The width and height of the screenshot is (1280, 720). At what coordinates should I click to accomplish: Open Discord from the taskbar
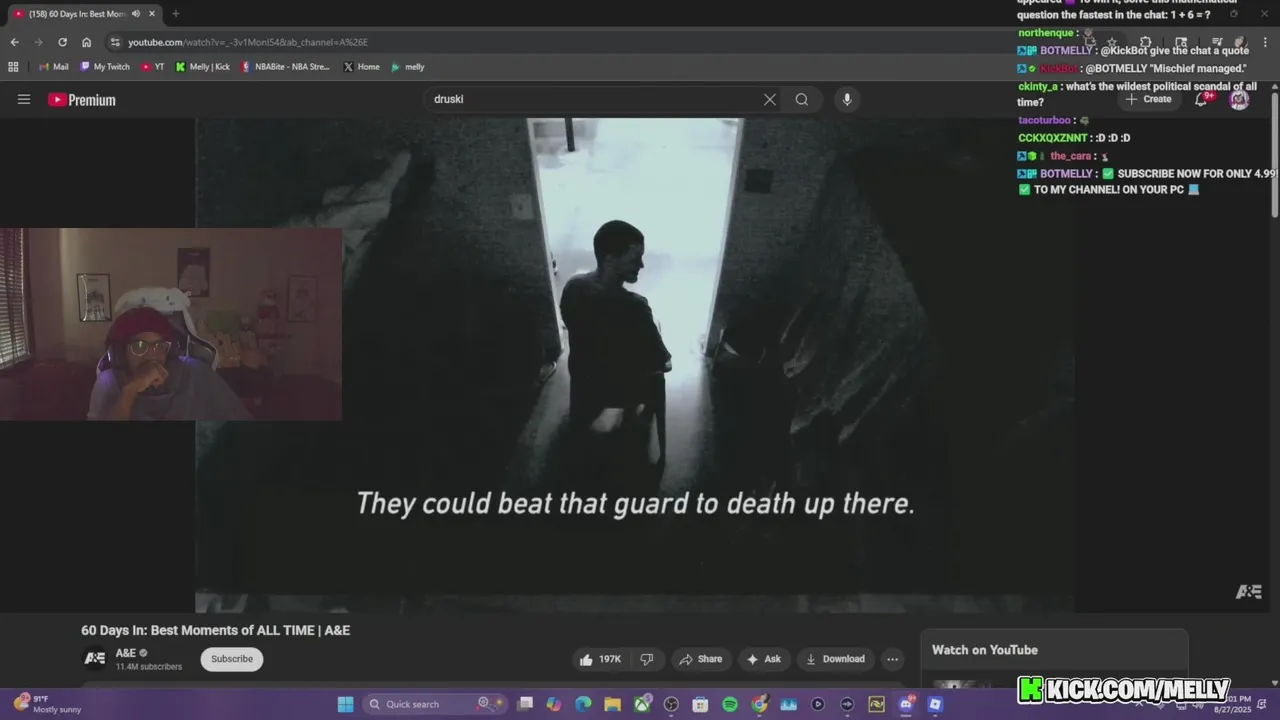[906, 704]
